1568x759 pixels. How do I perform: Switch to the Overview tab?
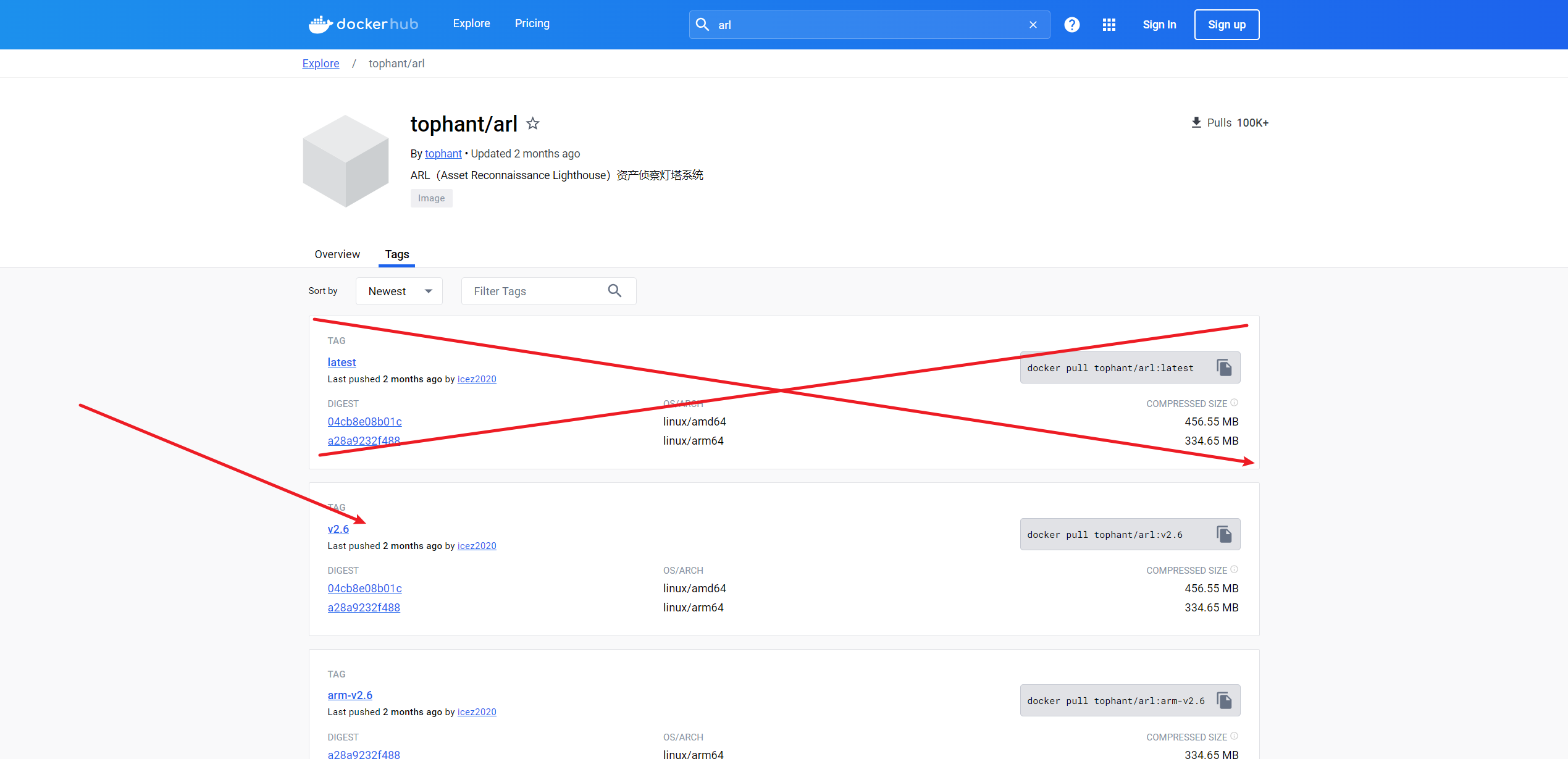[x=337, y=254]
